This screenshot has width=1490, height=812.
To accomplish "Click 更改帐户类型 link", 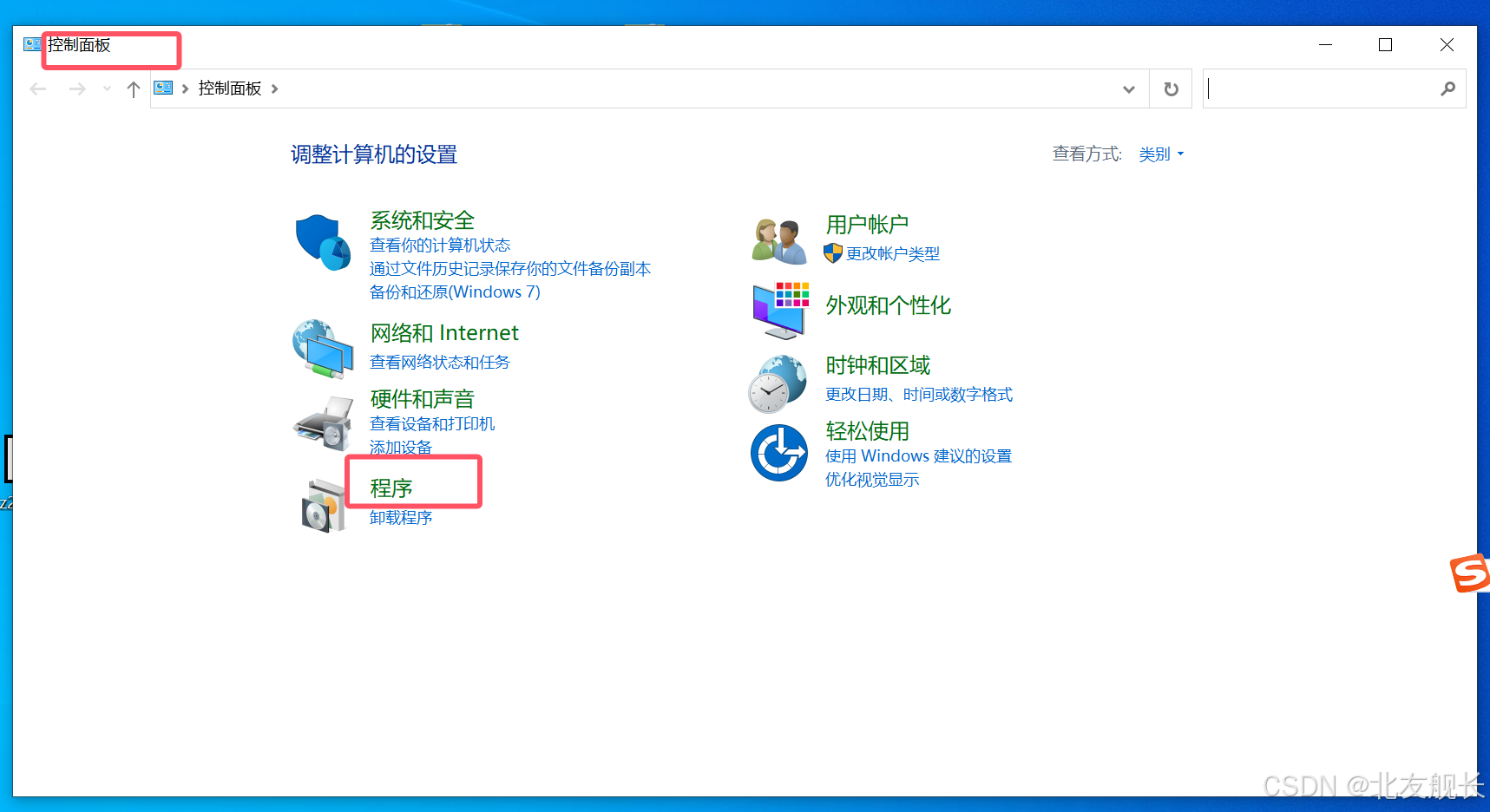I will point(893,254).
